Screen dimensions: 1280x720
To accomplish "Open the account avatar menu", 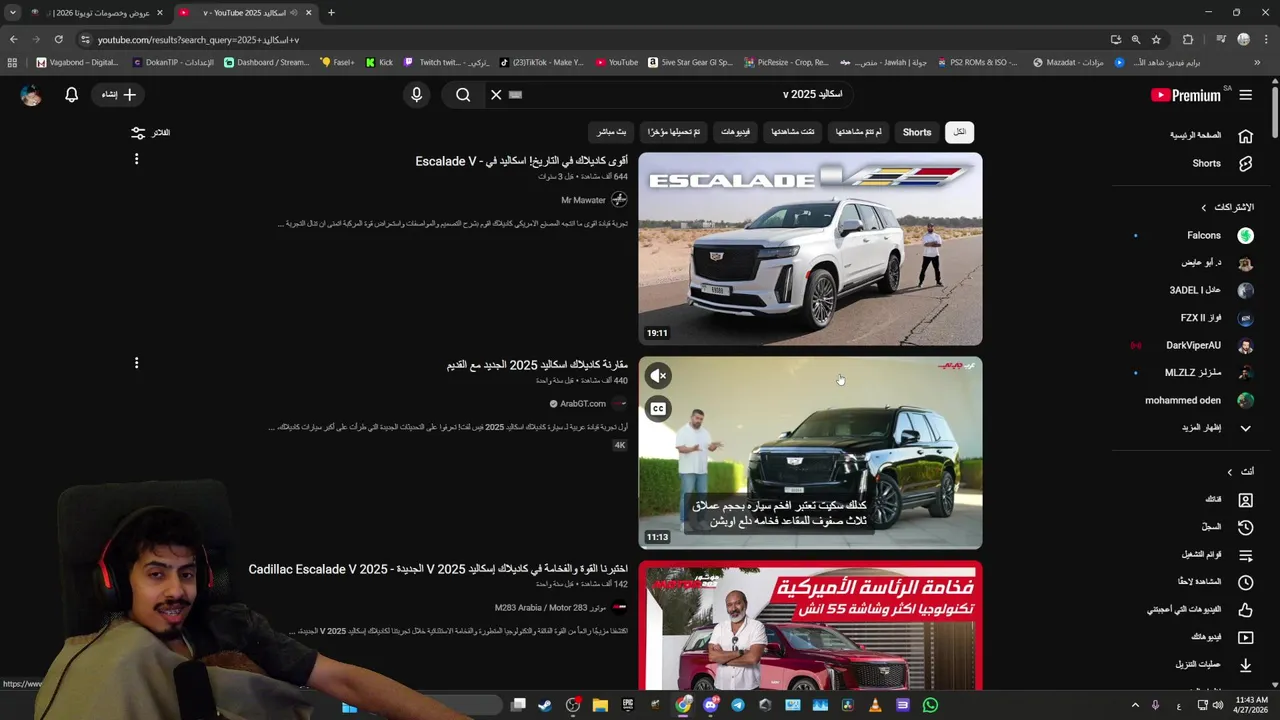I will coord(31,95).
